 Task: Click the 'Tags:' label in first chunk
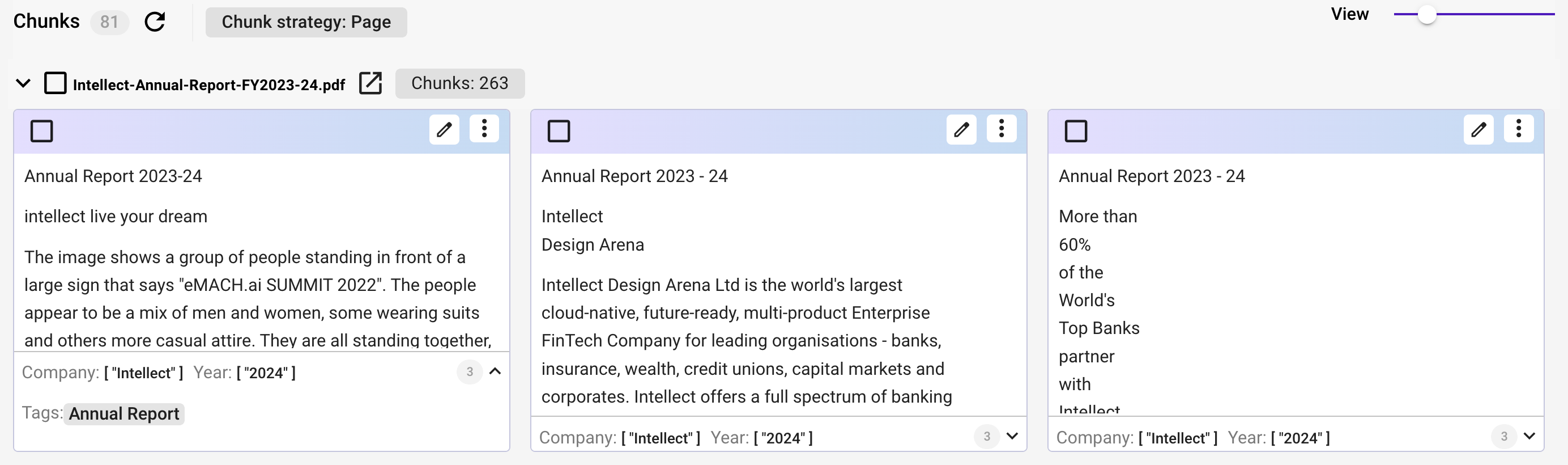click(x=42, y=413)
